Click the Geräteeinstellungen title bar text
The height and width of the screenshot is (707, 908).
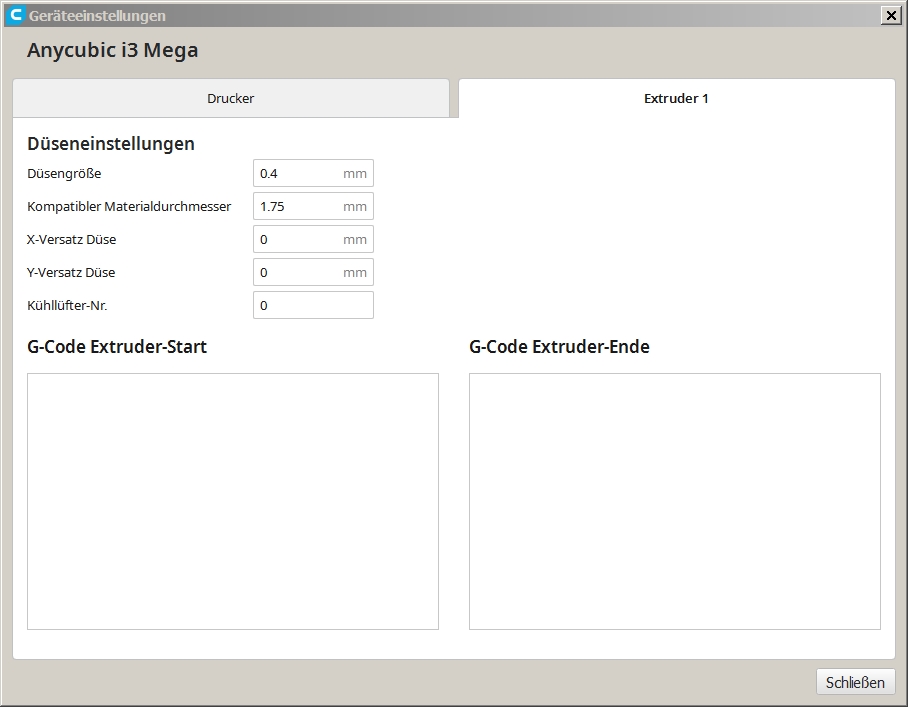tap(97, 16)
